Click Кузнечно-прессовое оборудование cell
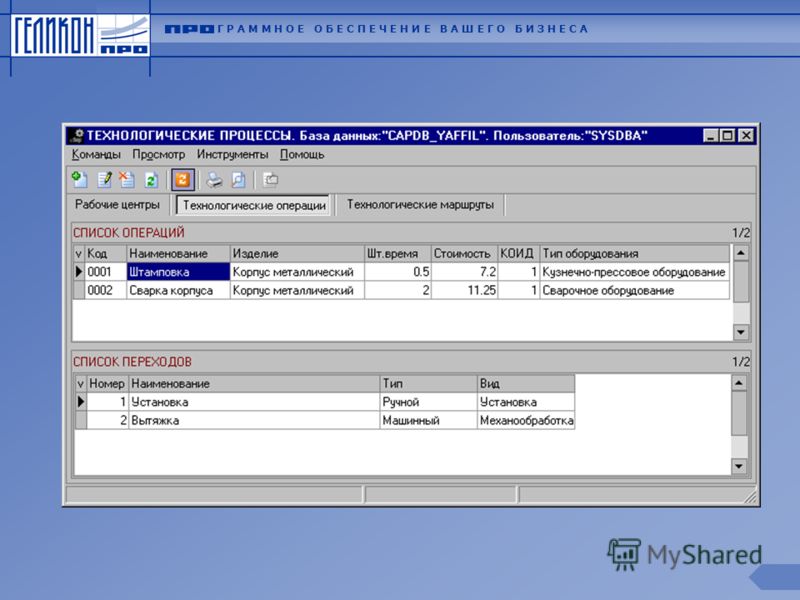This screenshot has height=600, width=800. [634, 272]
